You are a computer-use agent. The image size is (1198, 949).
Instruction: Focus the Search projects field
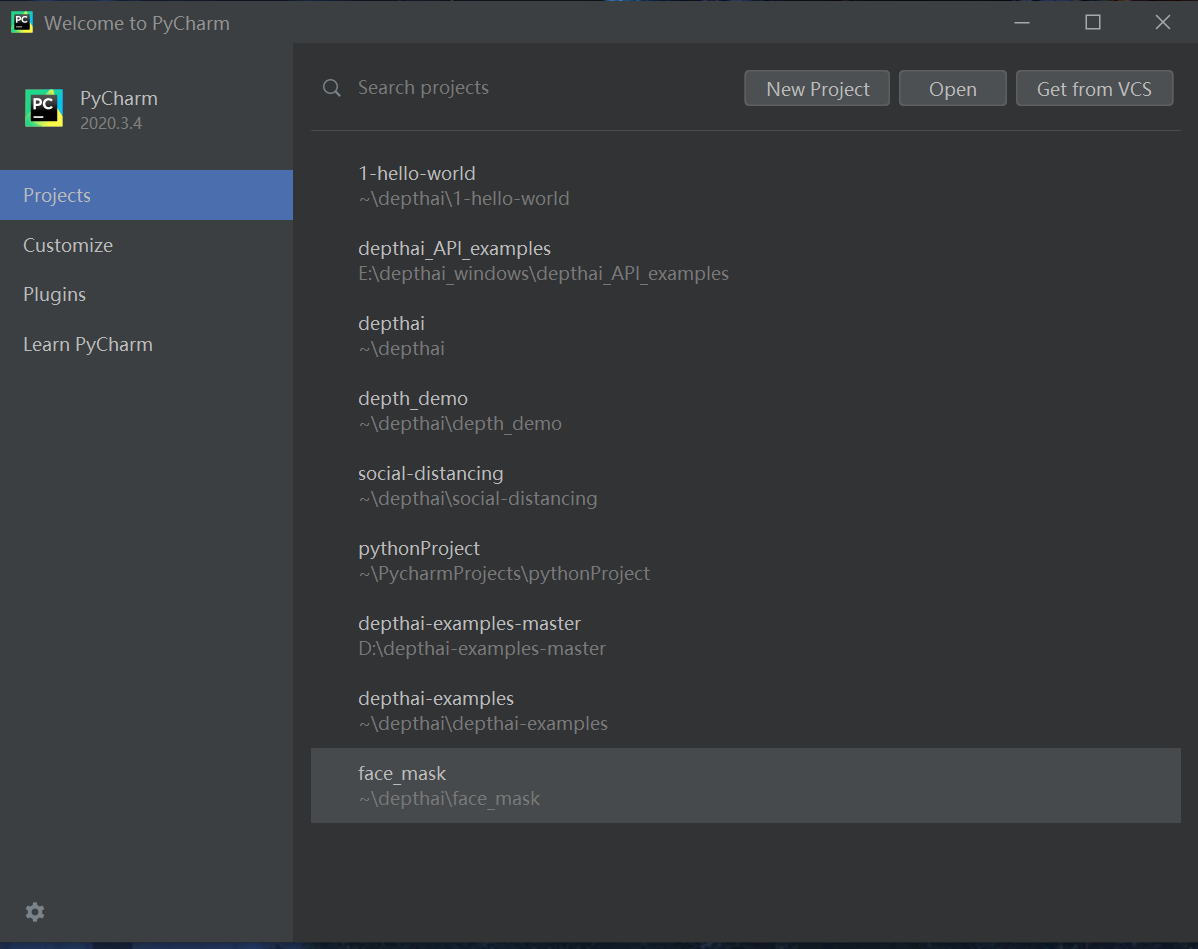point(527,88)
